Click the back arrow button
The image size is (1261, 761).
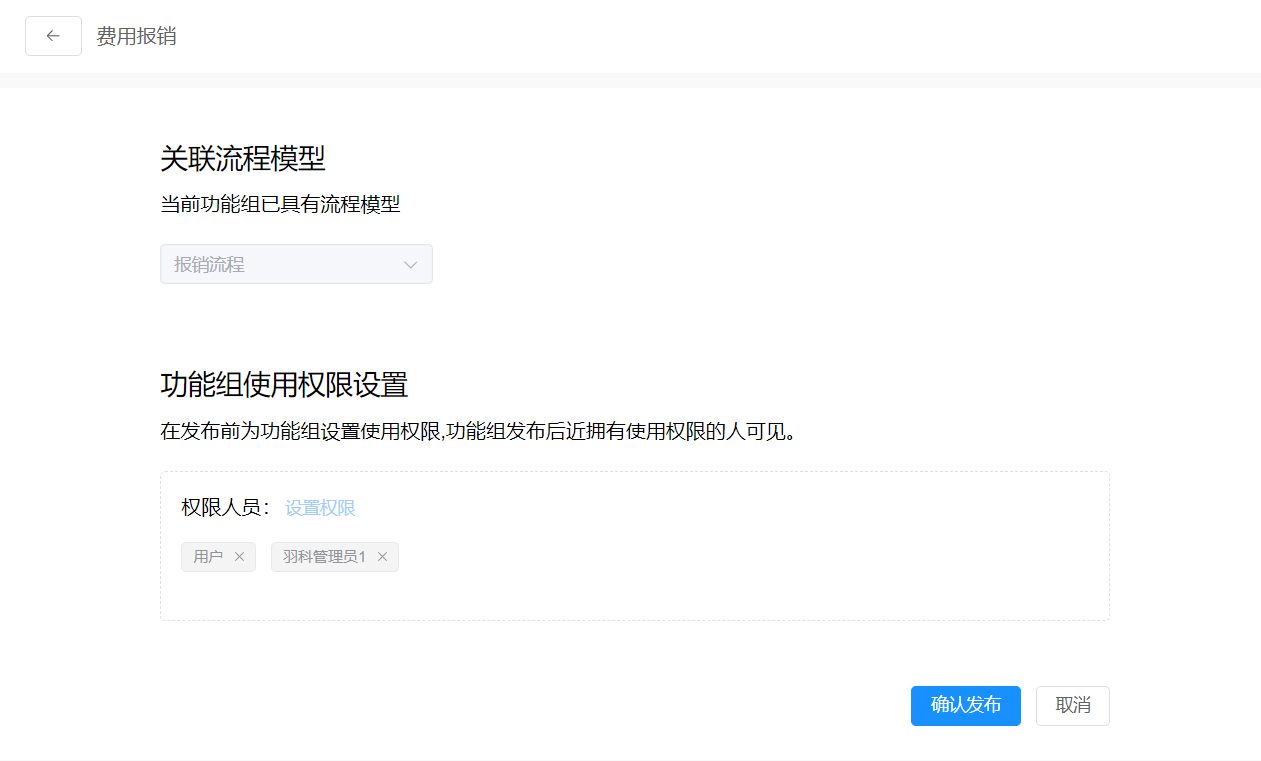53,36
